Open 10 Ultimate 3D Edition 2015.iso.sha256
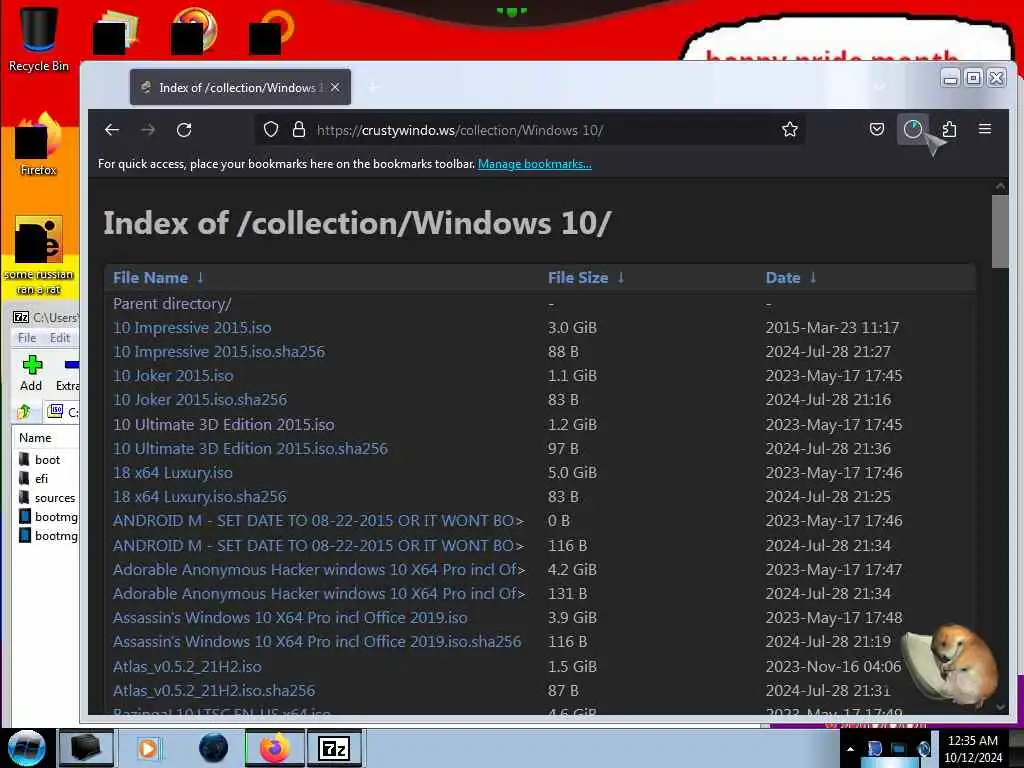This screenshot has height=768, width=1024. click(x=250, y=449)
